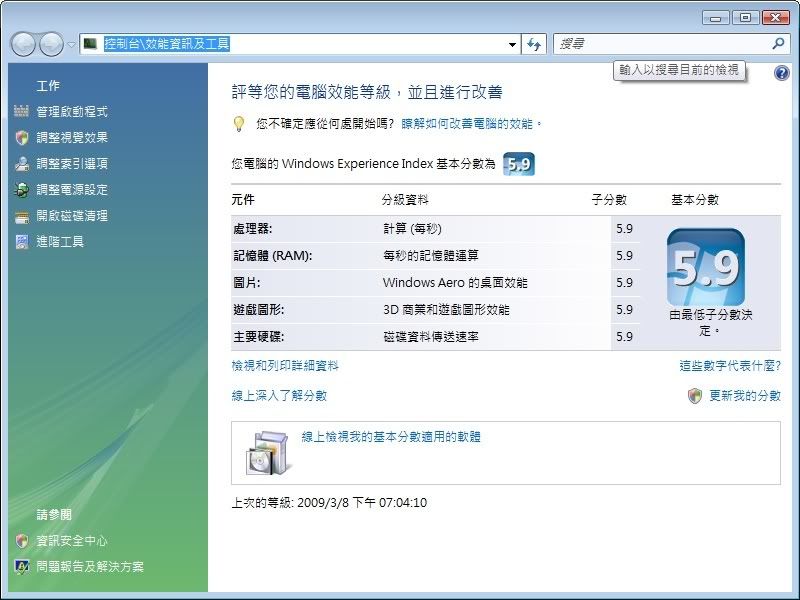Viewport: 800px width, 600px height.
Task: Click the shield icon beside 調整視覺效果
Action: [x=21, y=137]
